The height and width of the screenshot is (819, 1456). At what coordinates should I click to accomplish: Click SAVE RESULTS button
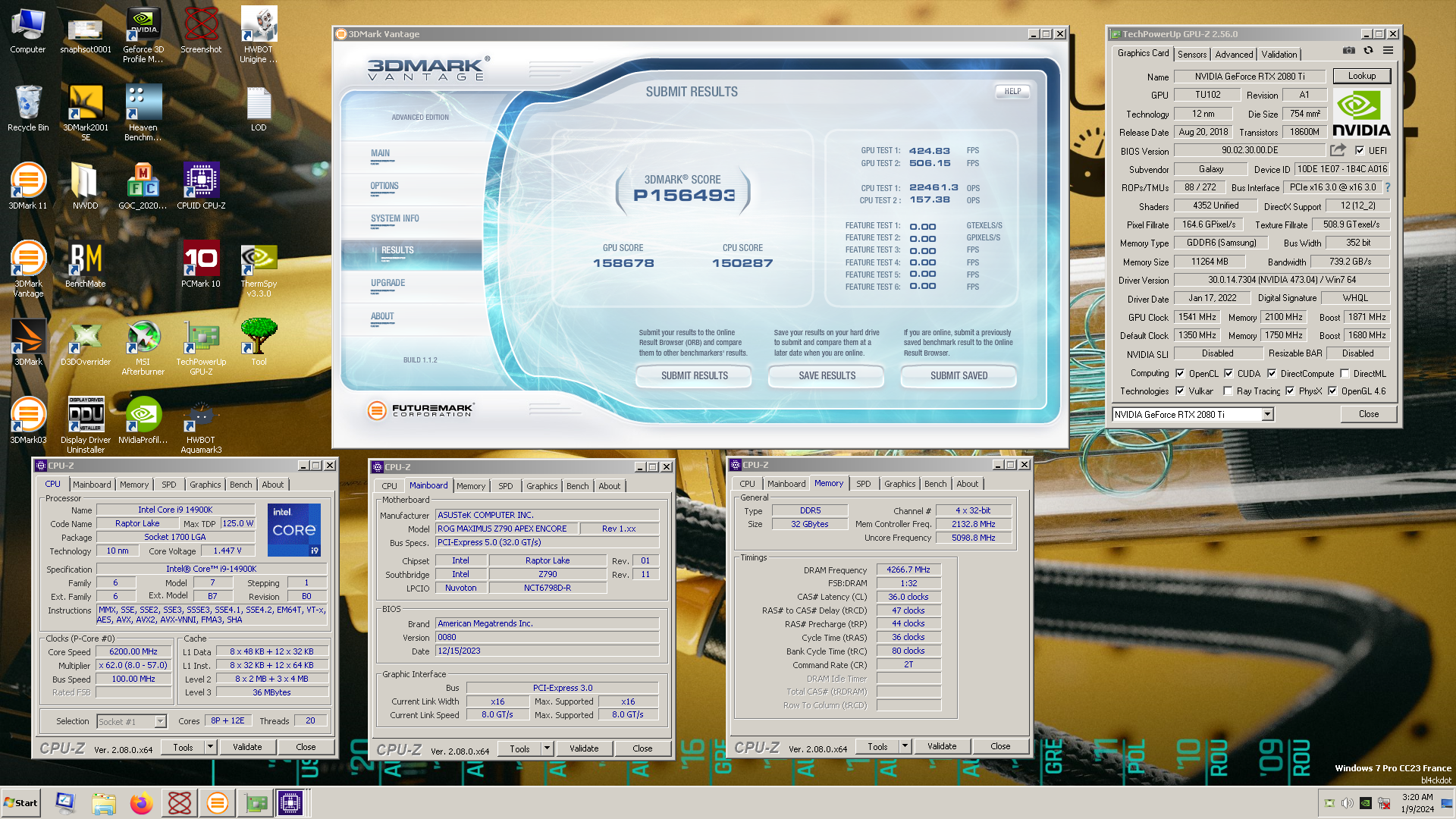(827, 375)
